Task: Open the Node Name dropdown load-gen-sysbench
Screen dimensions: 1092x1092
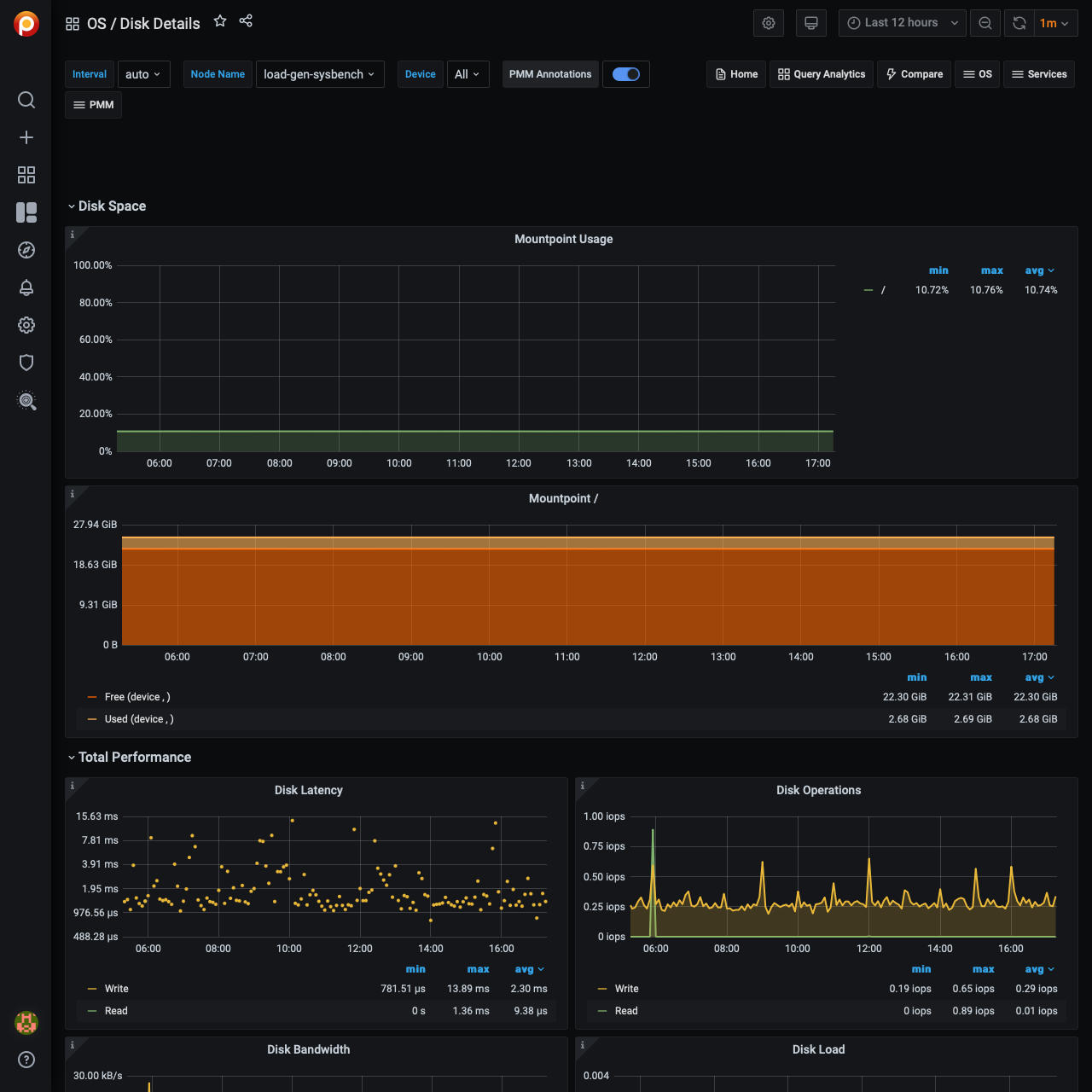Action: [x=319, y=74]
